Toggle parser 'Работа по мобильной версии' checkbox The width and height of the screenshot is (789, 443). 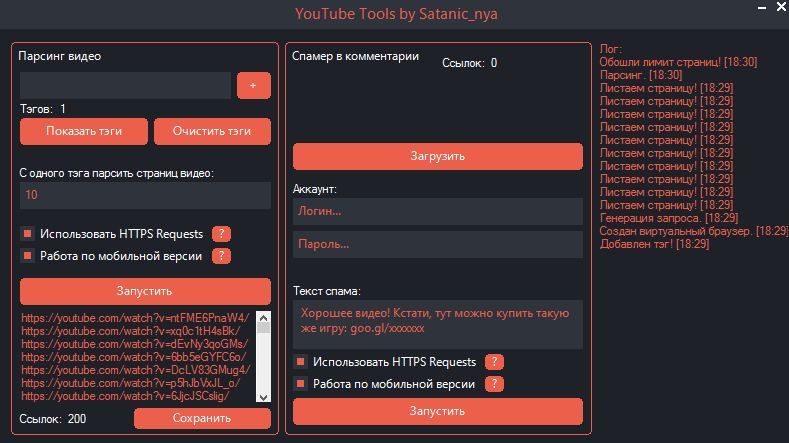click(27, 256)
